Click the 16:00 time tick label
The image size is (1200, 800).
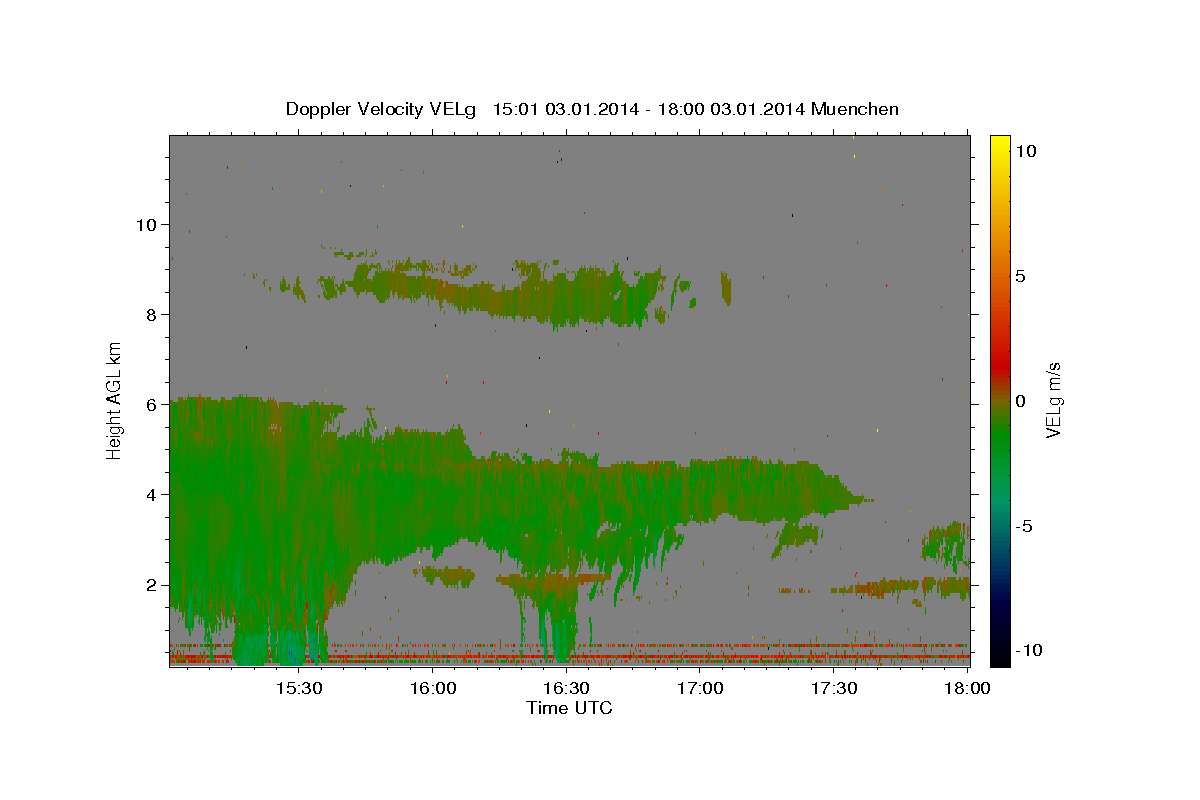point(433,689)
